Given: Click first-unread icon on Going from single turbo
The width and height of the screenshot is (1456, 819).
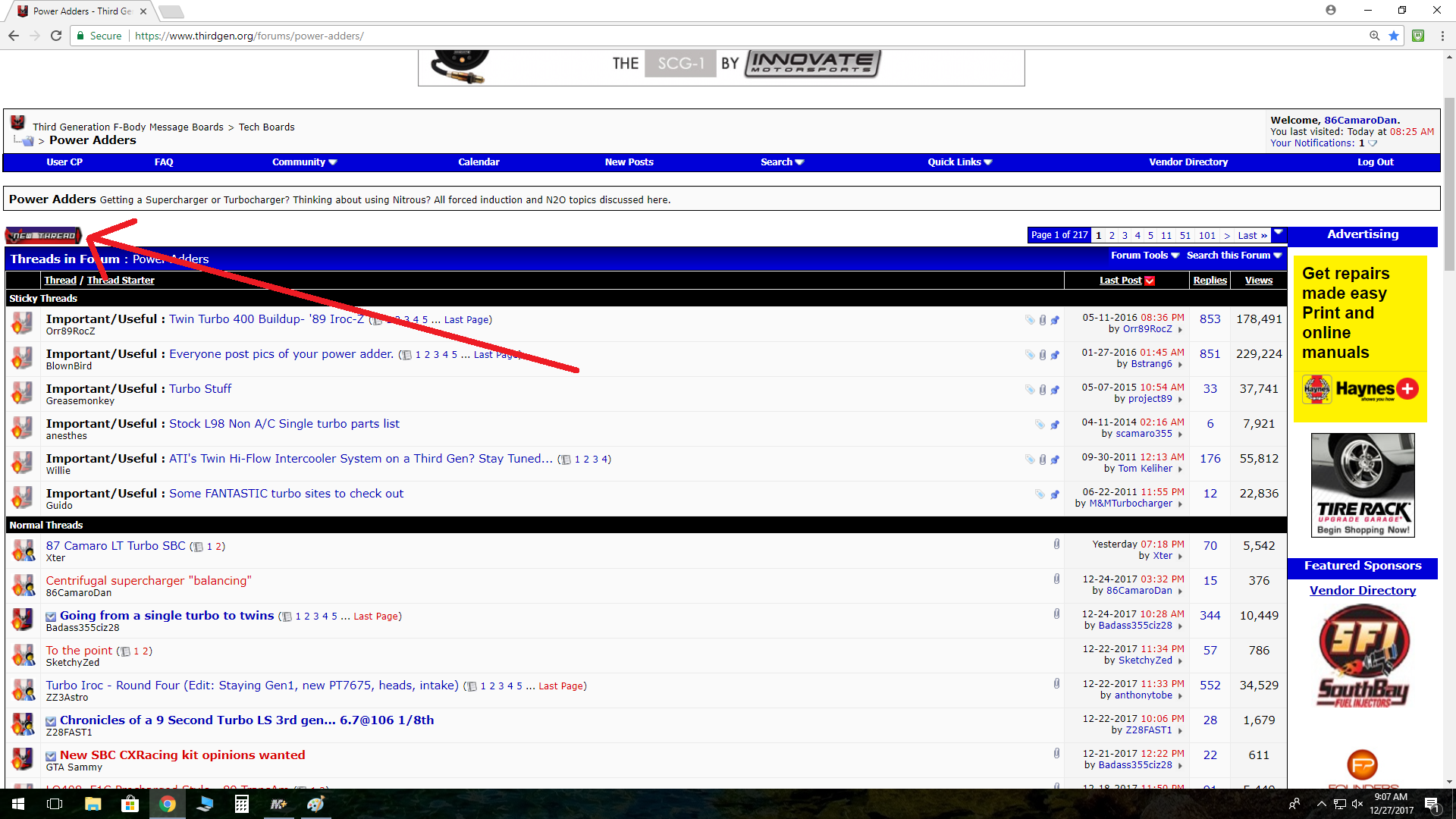Looking at the screenshot, I should 51,617.
